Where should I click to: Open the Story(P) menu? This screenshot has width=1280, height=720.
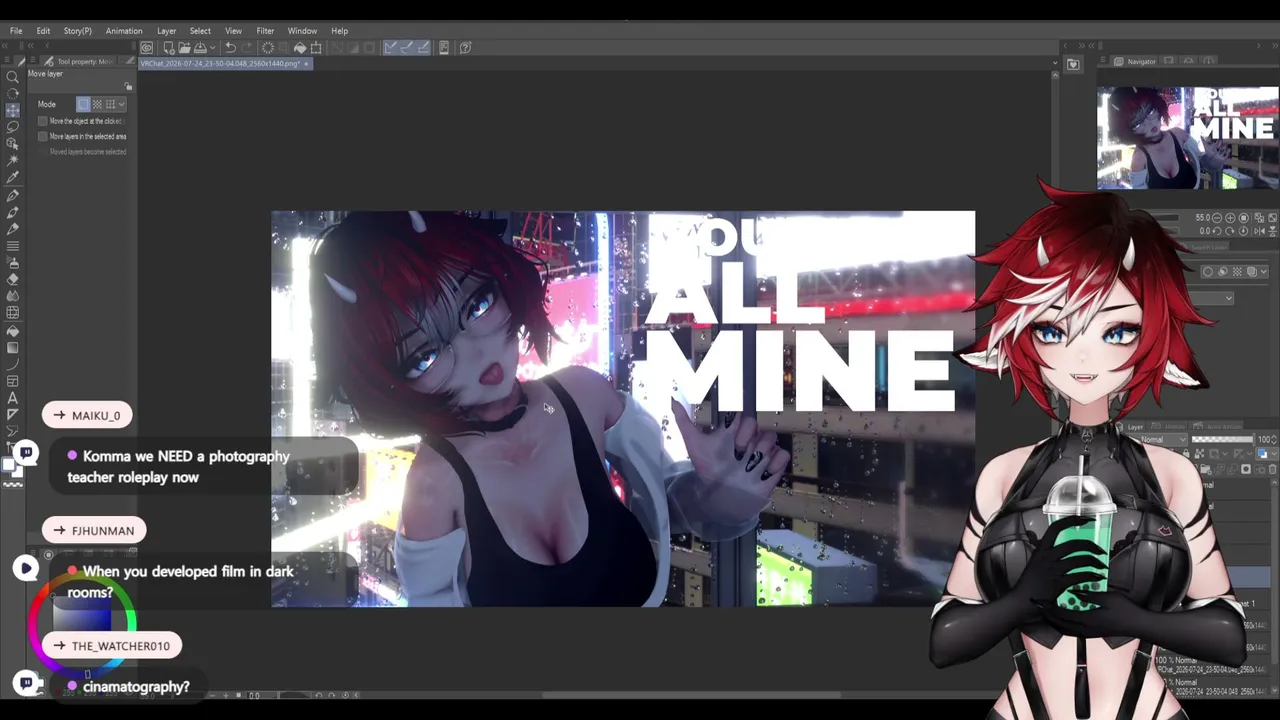(x=77, y=31)
